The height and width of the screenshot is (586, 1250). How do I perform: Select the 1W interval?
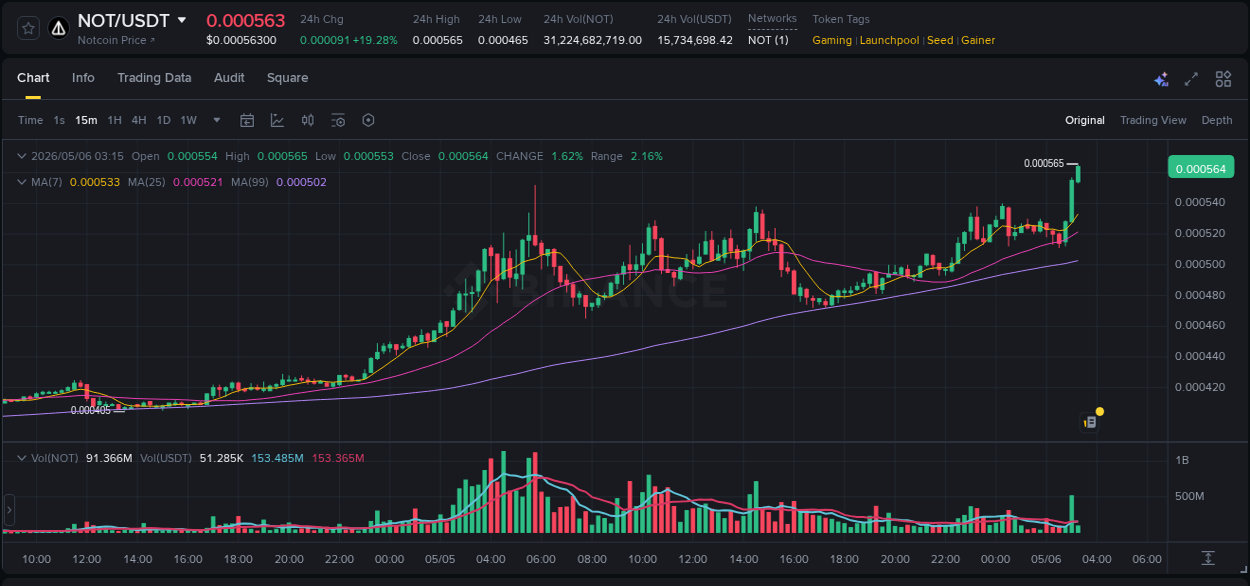188,120
